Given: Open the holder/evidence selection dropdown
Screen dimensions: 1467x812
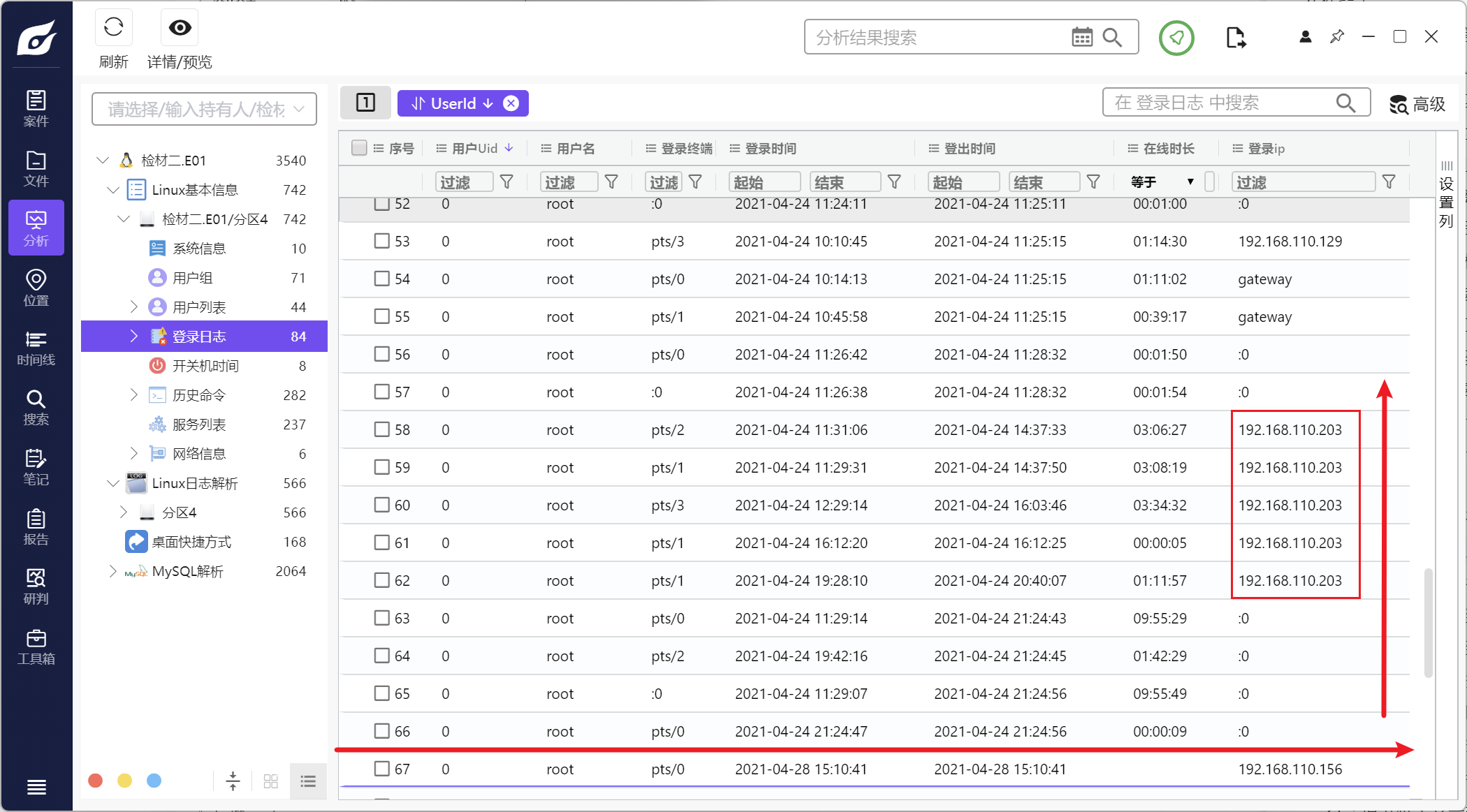Looking at the screenshot, I should pos(204,109).
